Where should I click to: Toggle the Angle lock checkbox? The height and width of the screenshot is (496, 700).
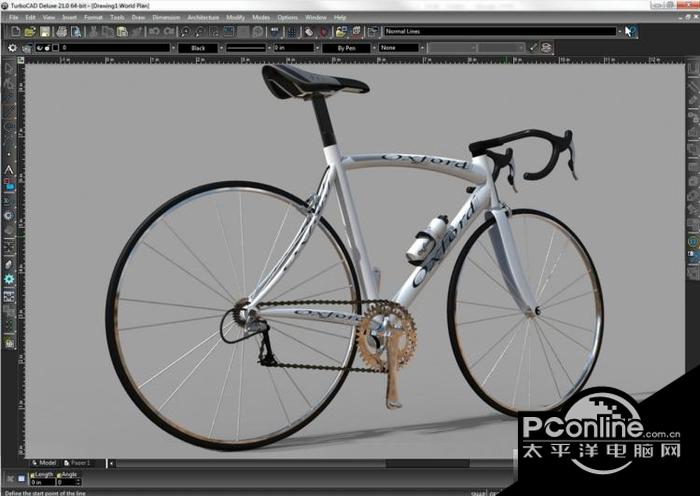click(x=59, y=475)
